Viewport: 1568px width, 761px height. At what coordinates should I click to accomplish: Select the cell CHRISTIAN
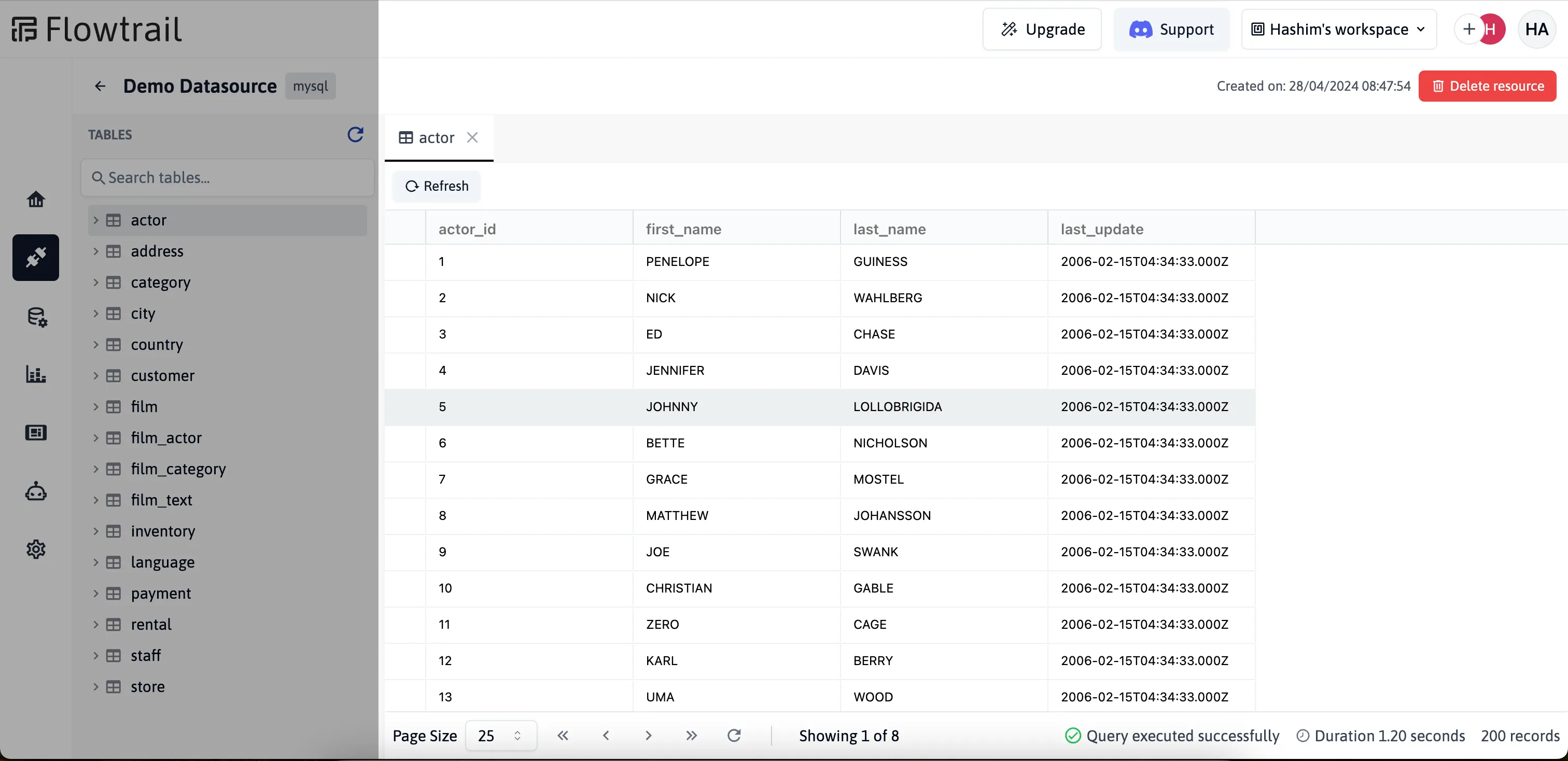click(736, 588)
